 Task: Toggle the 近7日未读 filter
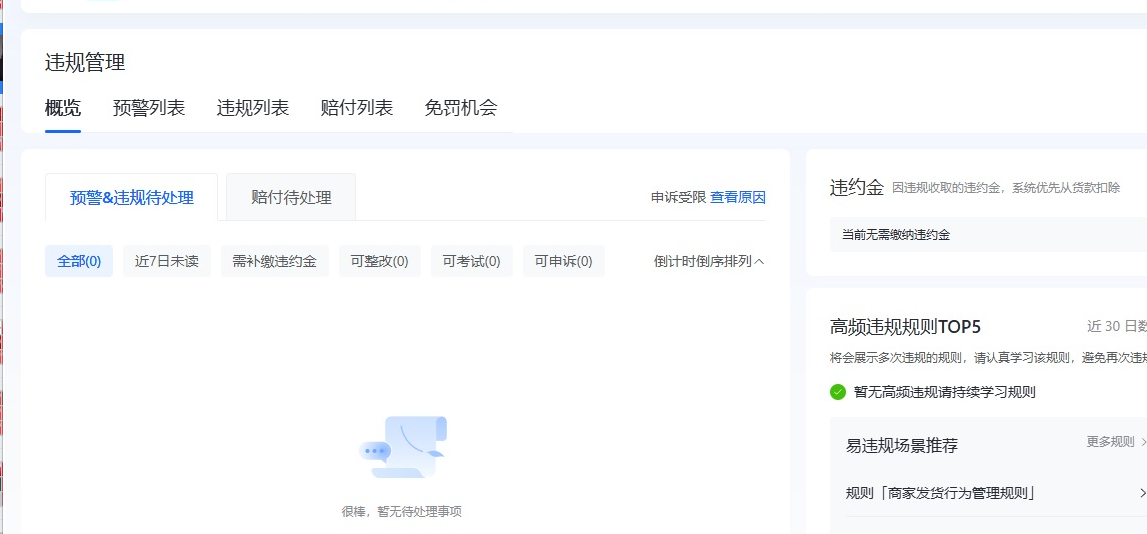pyautogui.click(x=167, y=261)
